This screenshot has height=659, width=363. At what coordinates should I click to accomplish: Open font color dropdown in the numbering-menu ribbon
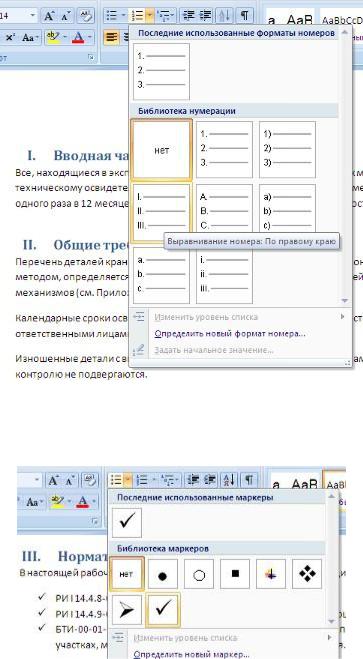[89, 38]
